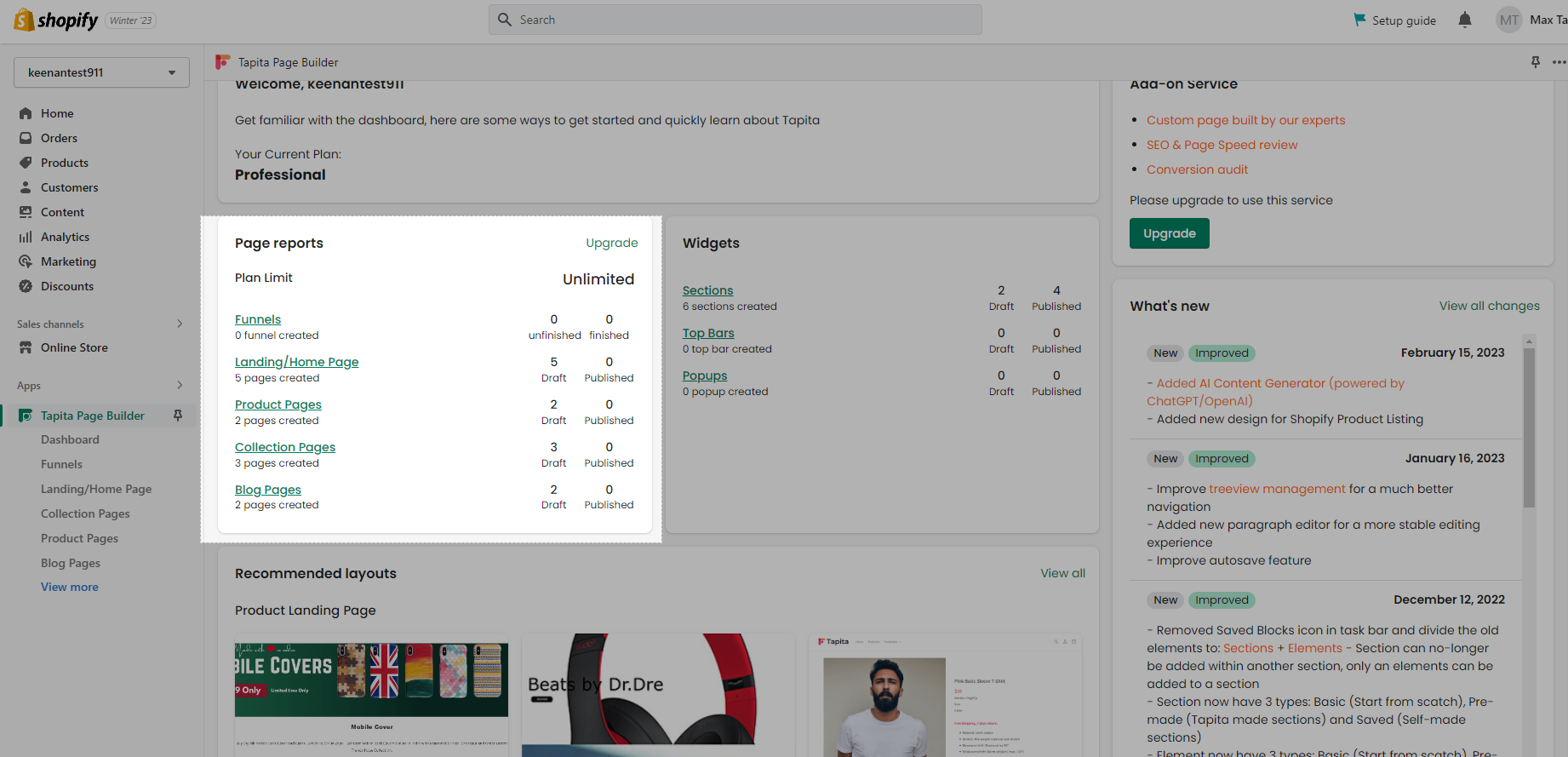The width and height of the screenshot is (1568, 757).
Task: Click View all recommended layouts
Action: click(1062, 573)
